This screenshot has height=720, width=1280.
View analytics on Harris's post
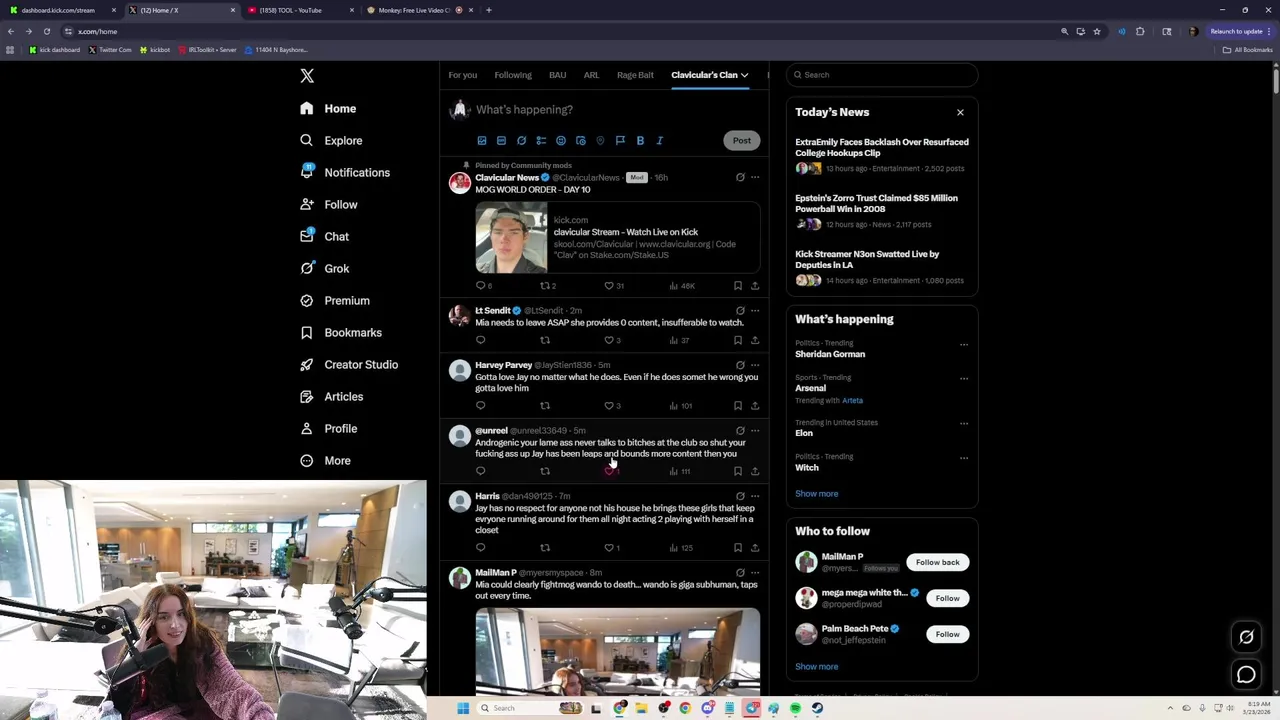pyautogui.click(x=681, y=548)
